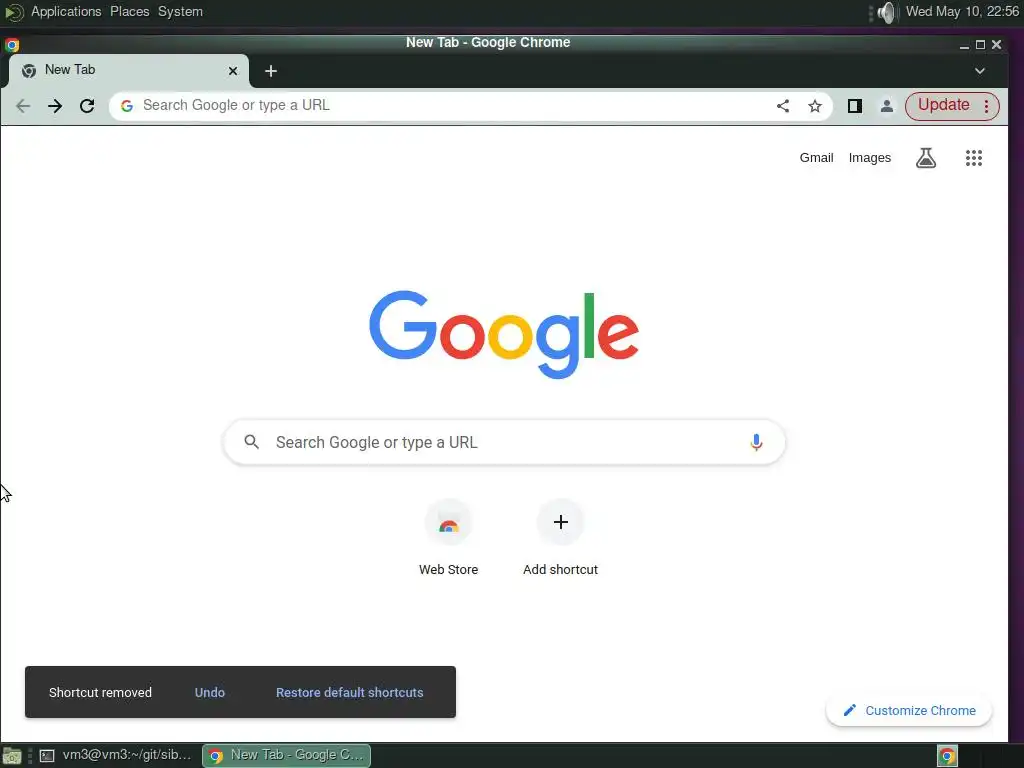Maximize the Chrome window

pyautogui.click(x=980, y=44)
